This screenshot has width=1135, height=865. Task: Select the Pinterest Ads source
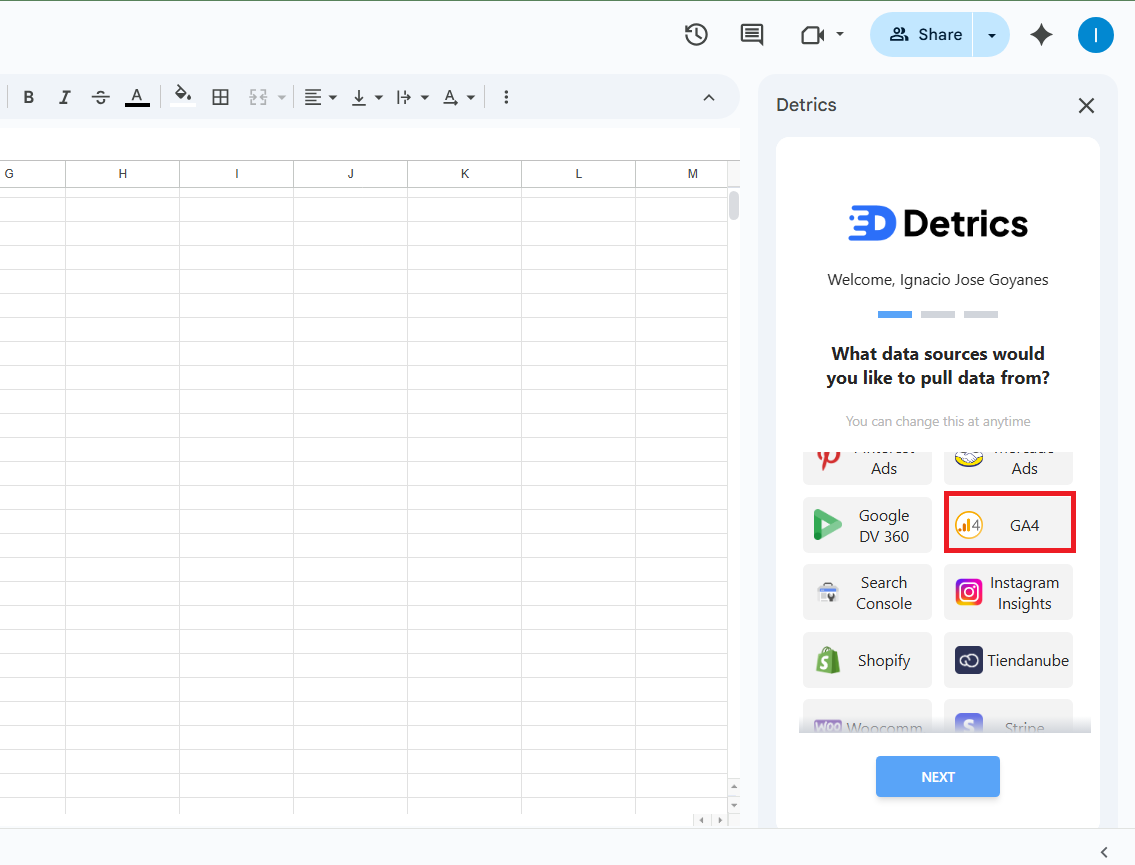[866, 462]
